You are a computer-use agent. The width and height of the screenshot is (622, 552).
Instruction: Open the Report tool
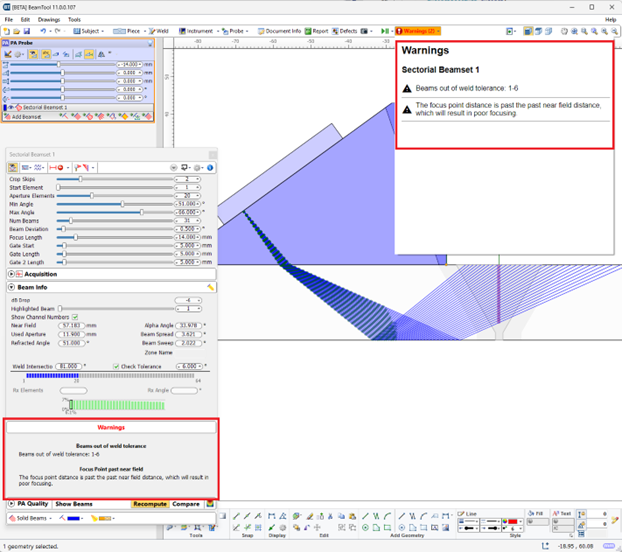point(316,31)
